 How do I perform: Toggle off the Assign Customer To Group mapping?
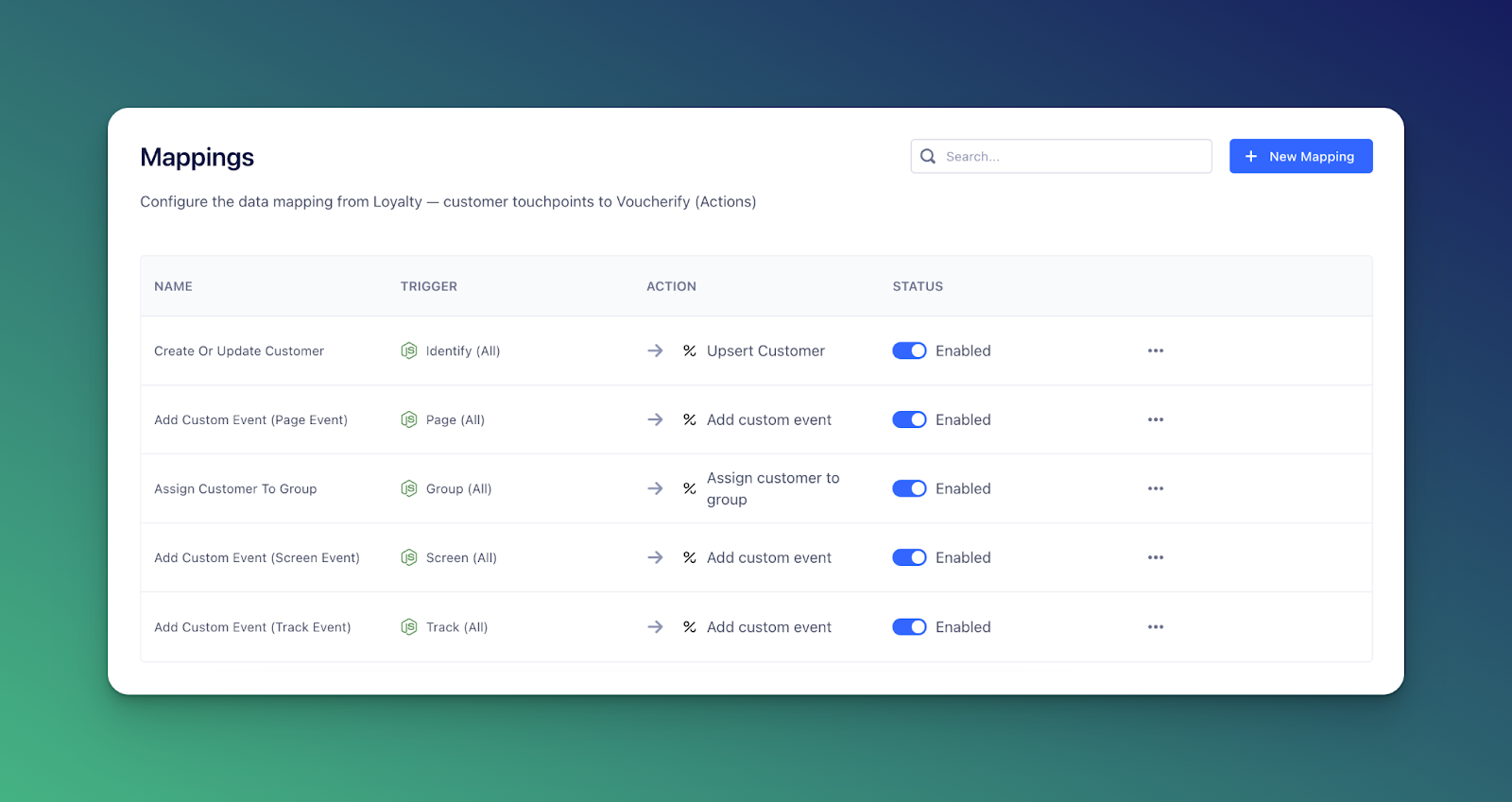coord(909,488)
